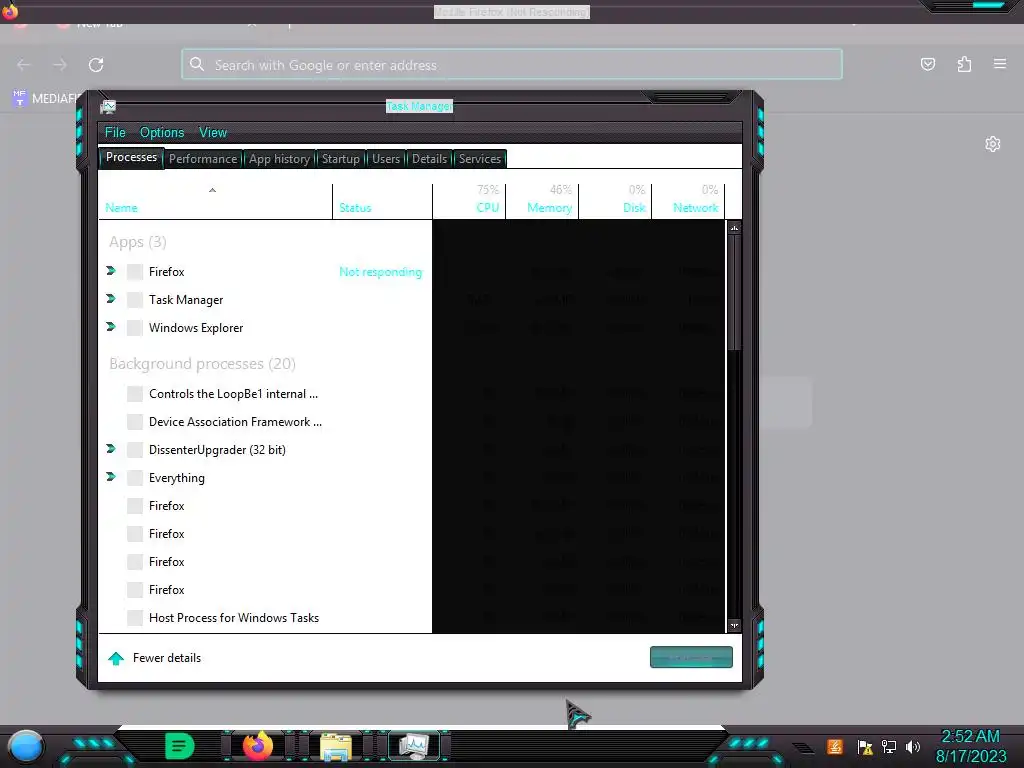Switch to the App history tab

tap(279, 159)
